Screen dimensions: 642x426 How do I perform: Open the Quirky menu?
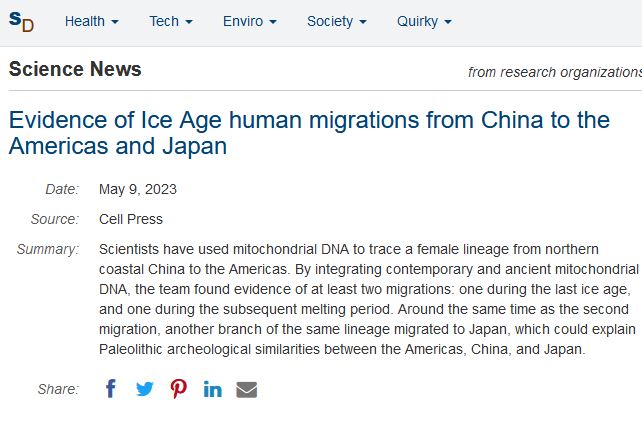pyautogui.click(x=417, y=21)
